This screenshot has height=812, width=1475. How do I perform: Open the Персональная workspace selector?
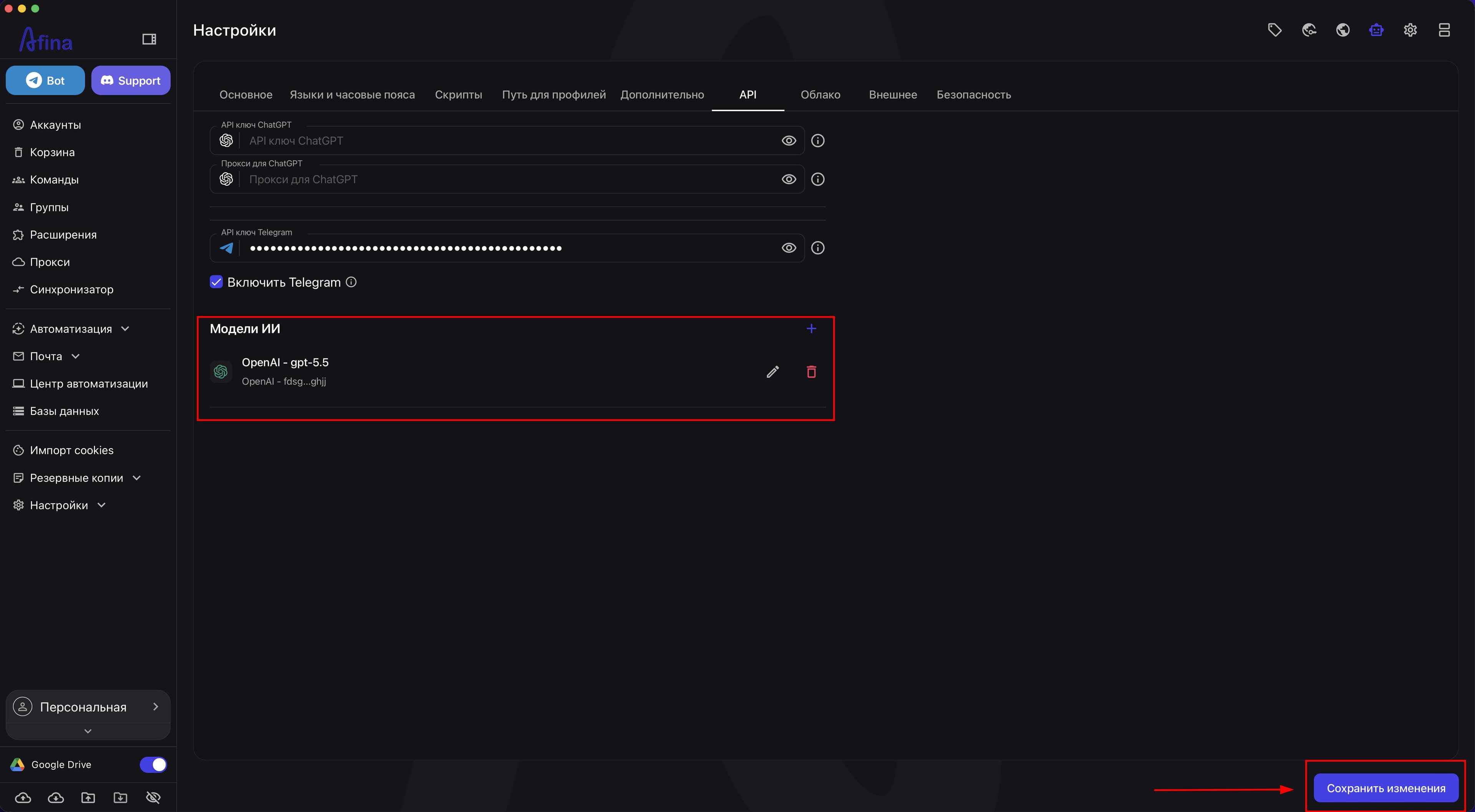pos(88,707)
